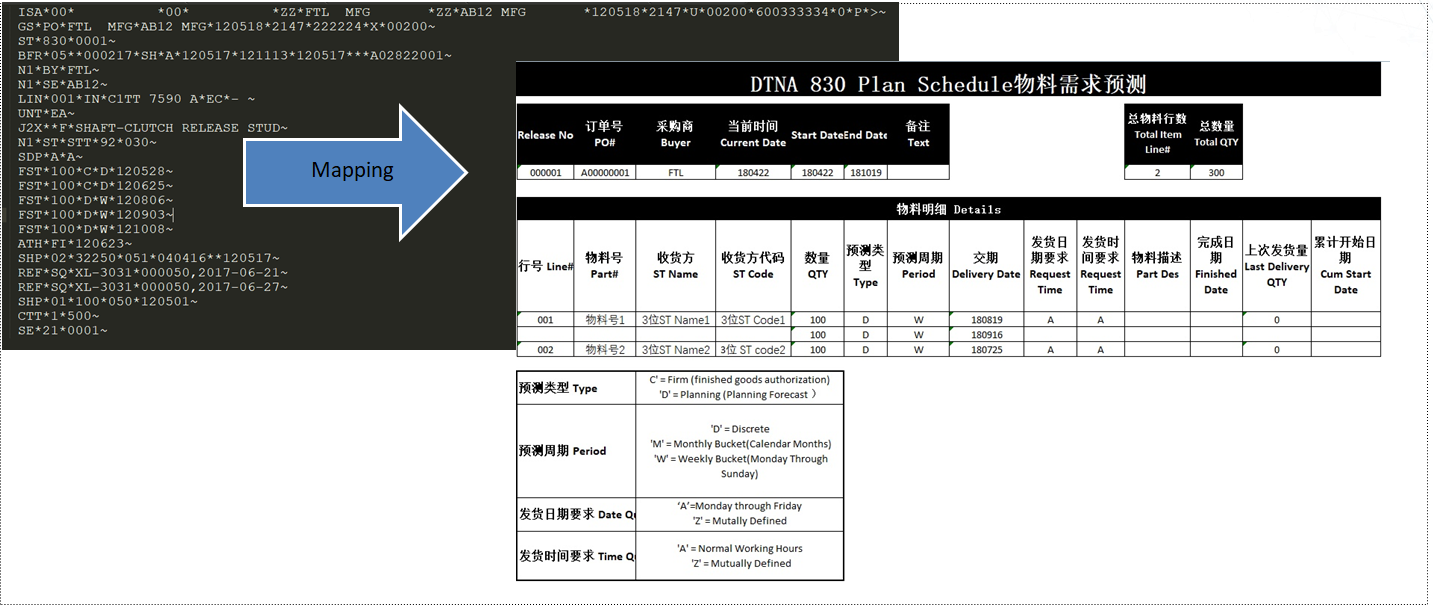Viewport: 1433px width, 608px height.
Task: Select the Last Delivery QTY column header
Action: tap(1276, 266)
